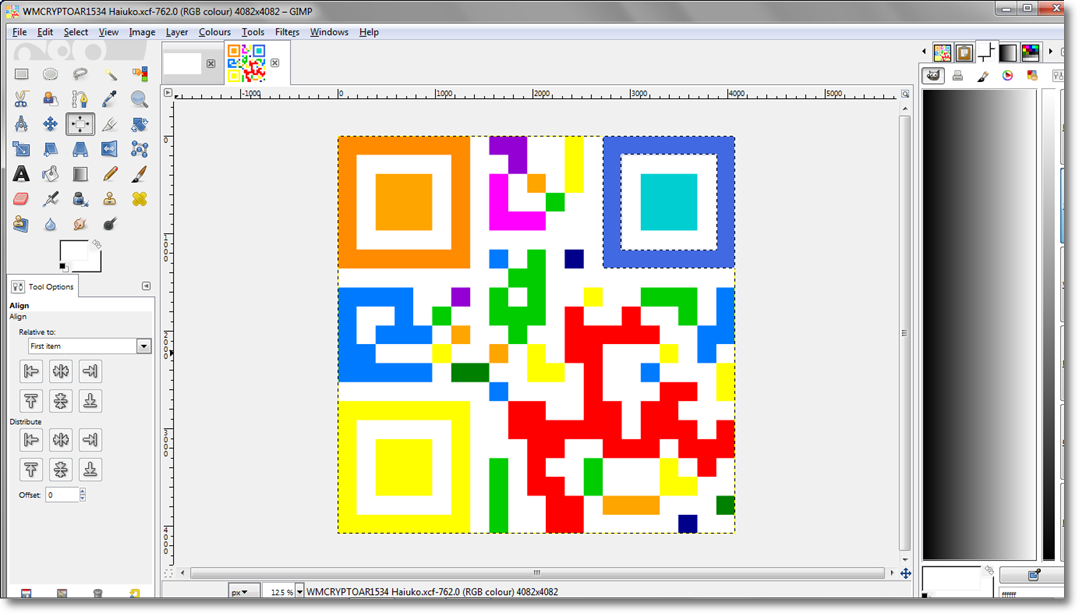Click the Offset value input field
Screen dimensions: 1080x615
click(x=62, y=494)
